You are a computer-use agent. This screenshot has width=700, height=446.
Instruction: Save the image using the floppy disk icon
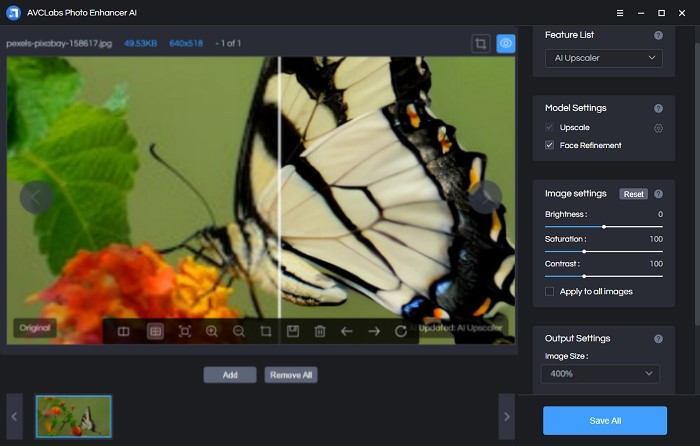click(293, 331)
